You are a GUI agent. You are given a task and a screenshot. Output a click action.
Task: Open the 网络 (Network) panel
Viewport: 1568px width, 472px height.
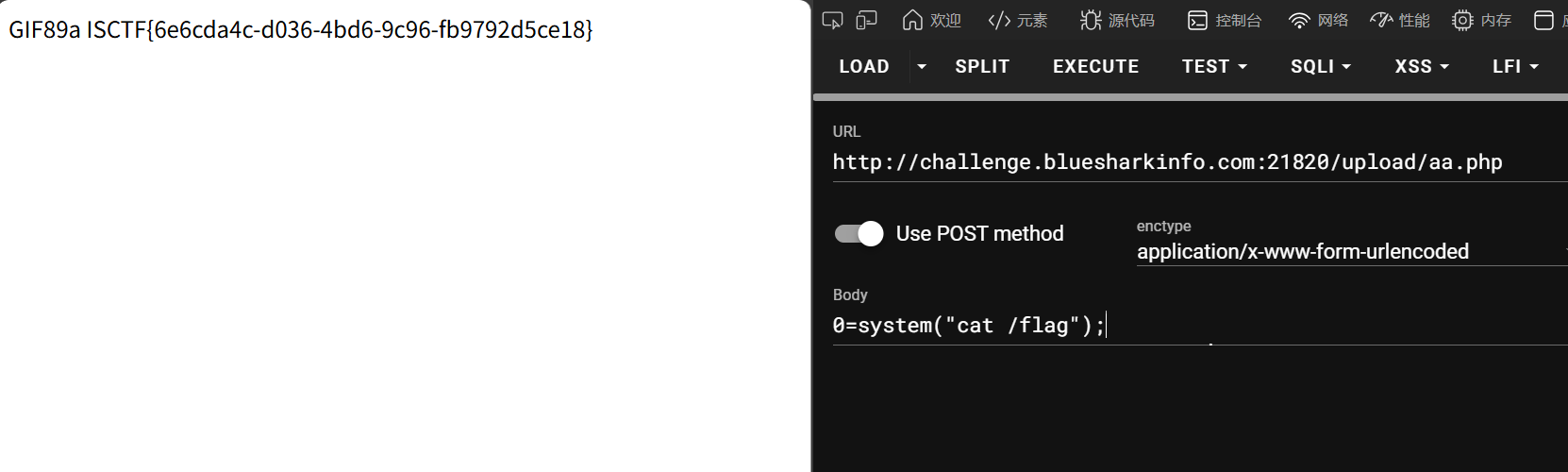pos(1318,20)
